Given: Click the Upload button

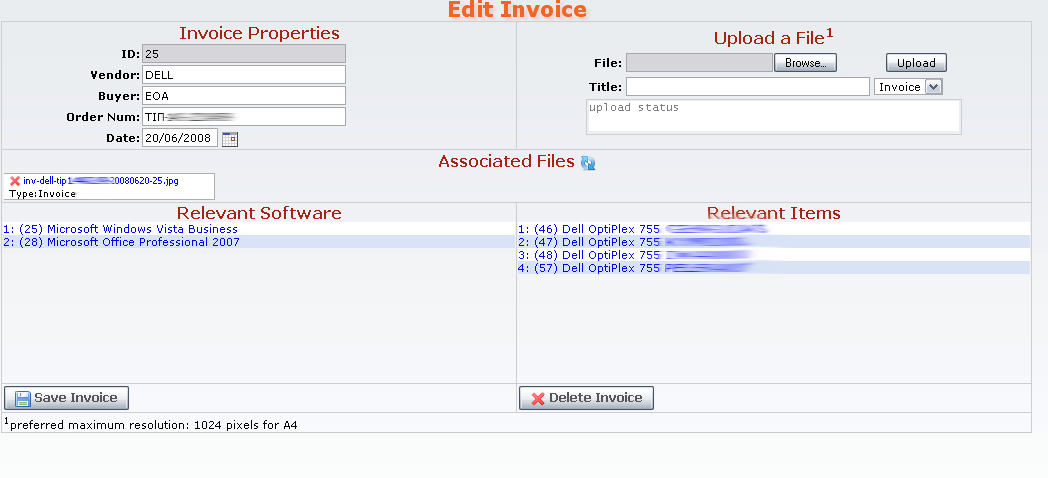Looking at the screenshot, I should click(916, 63).
